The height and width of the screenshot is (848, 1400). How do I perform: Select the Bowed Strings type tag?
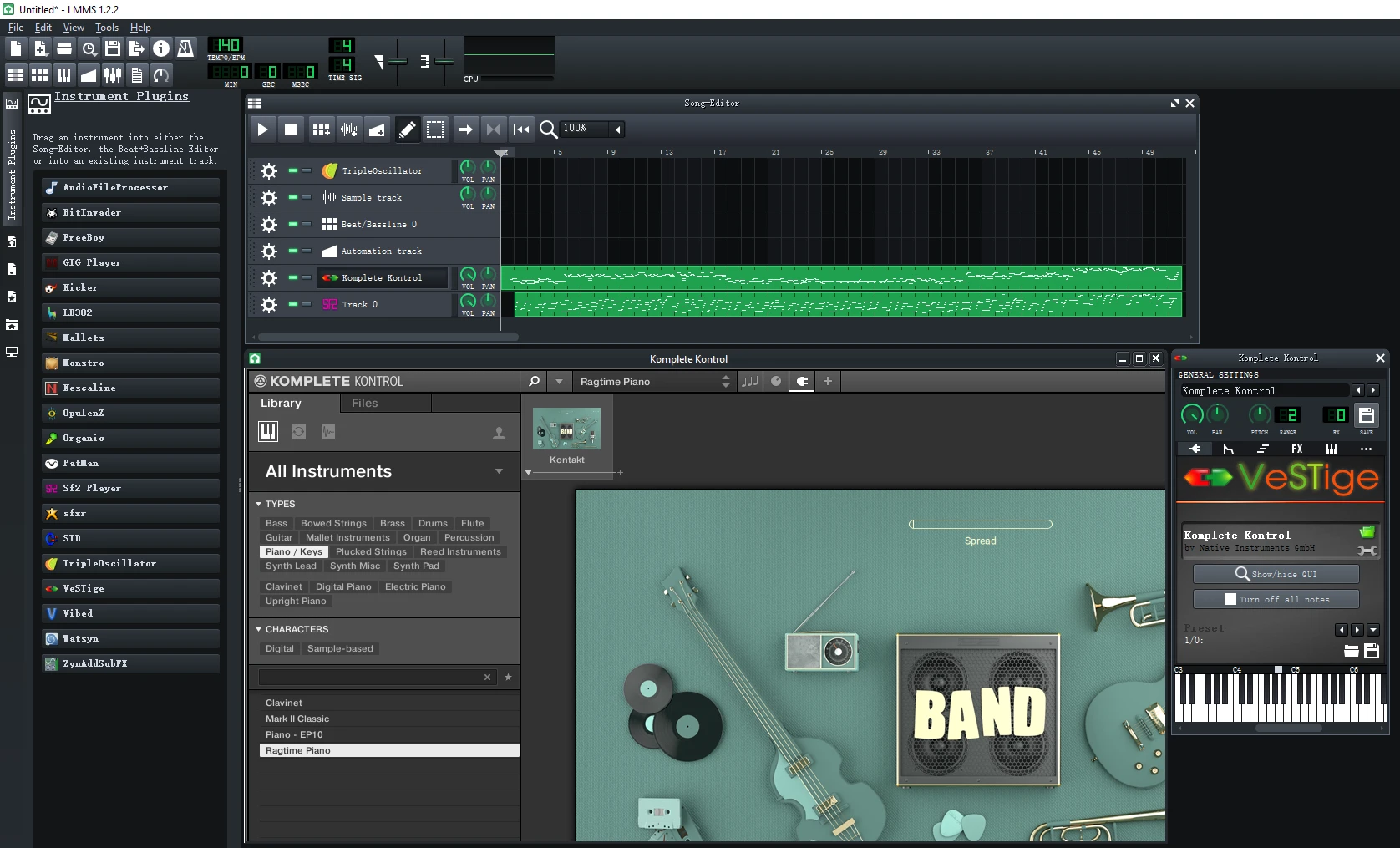coord(333,523)
